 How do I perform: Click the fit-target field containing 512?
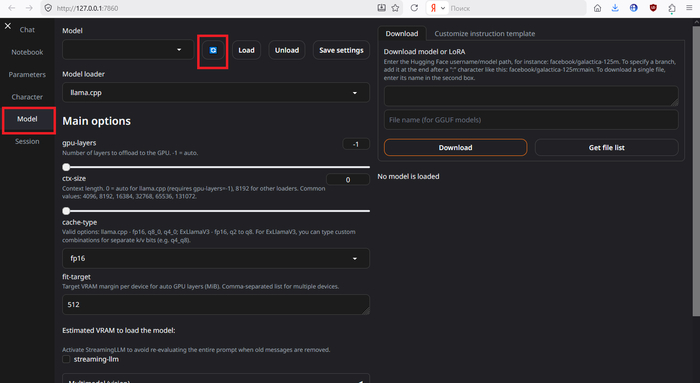tap(216, 304)
